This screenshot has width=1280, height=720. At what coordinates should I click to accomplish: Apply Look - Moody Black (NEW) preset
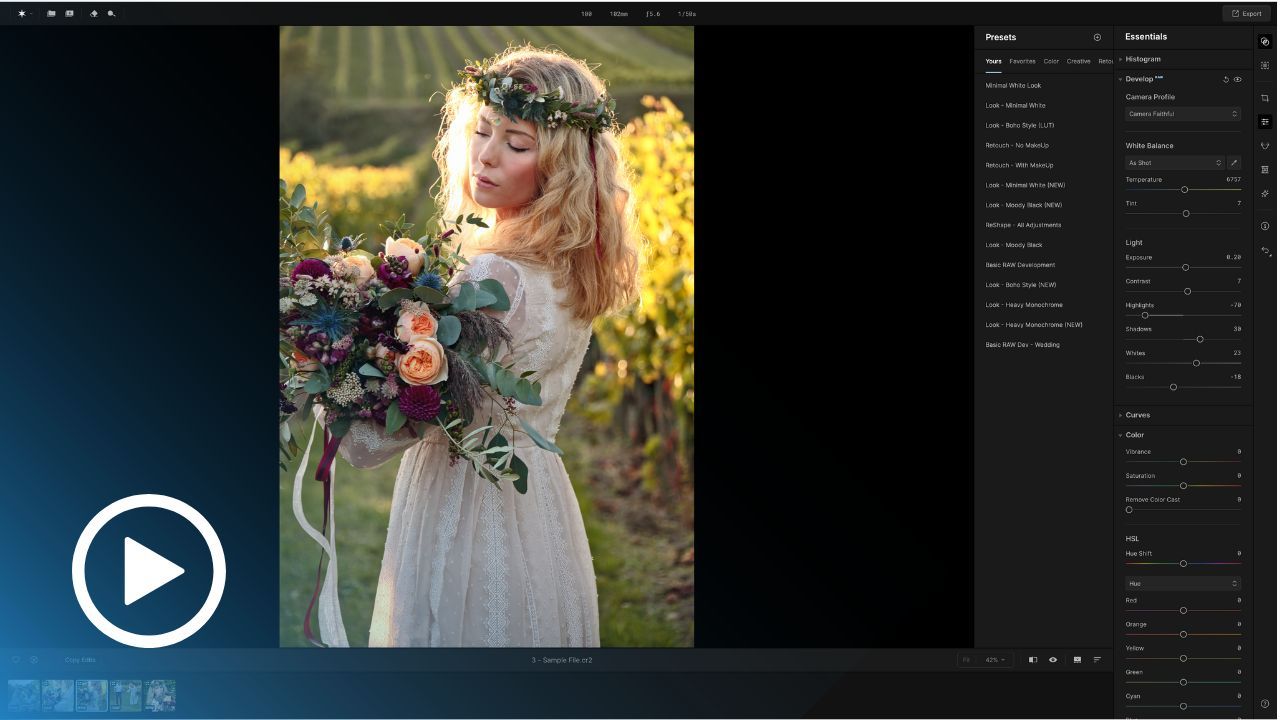(x=1023, y=205)
